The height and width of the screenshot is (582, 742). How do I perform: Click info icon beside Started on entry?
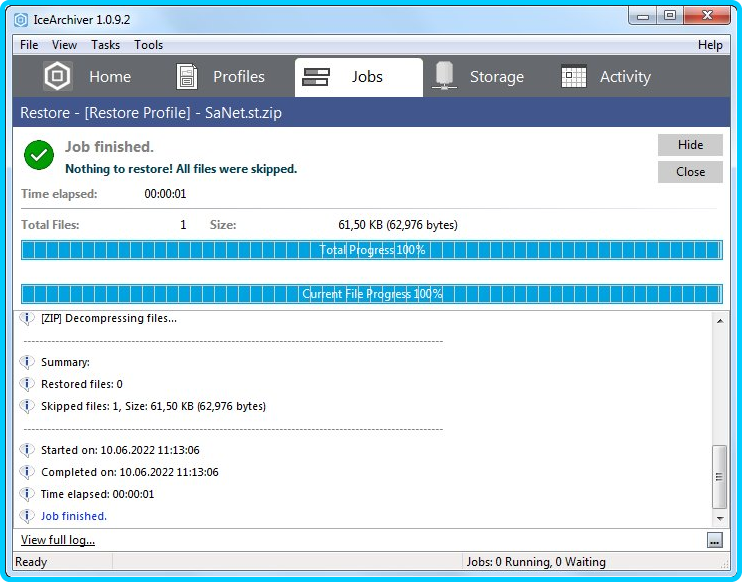pos(27,450)
